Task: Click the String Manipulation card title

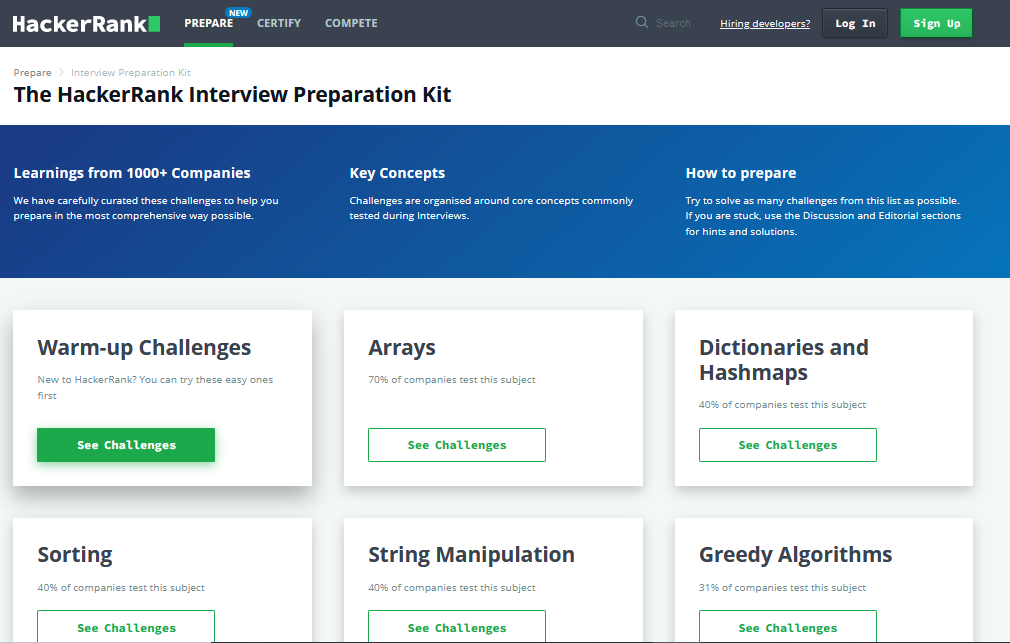Action: [472, 555]
